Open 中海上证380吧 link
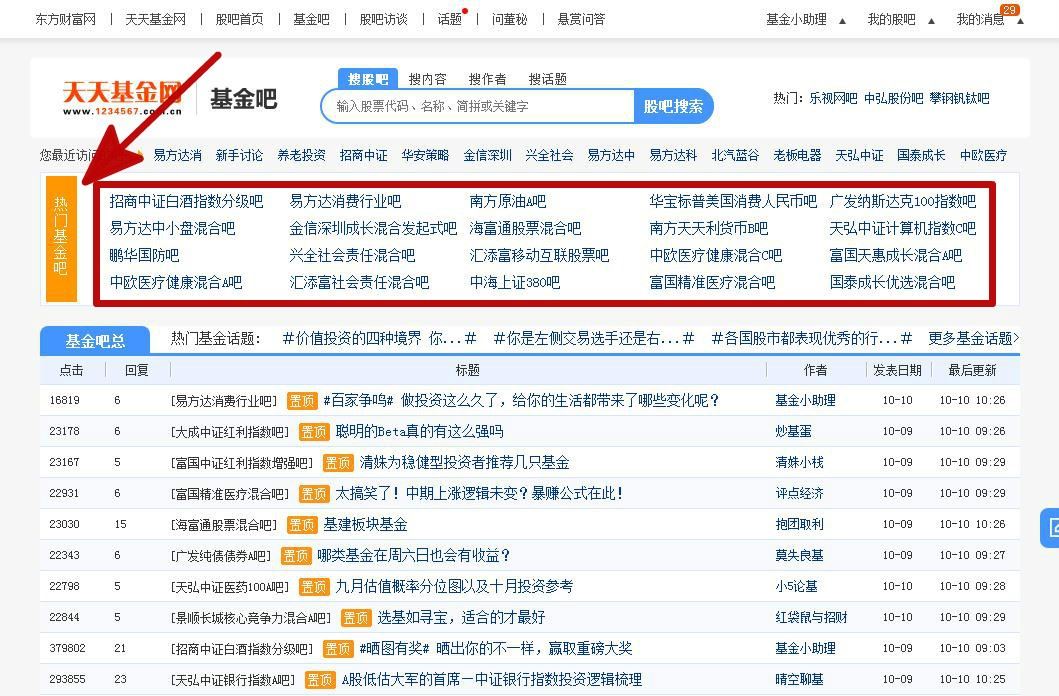The height and width of the screenshot is (696, 1059). (515, 282)
